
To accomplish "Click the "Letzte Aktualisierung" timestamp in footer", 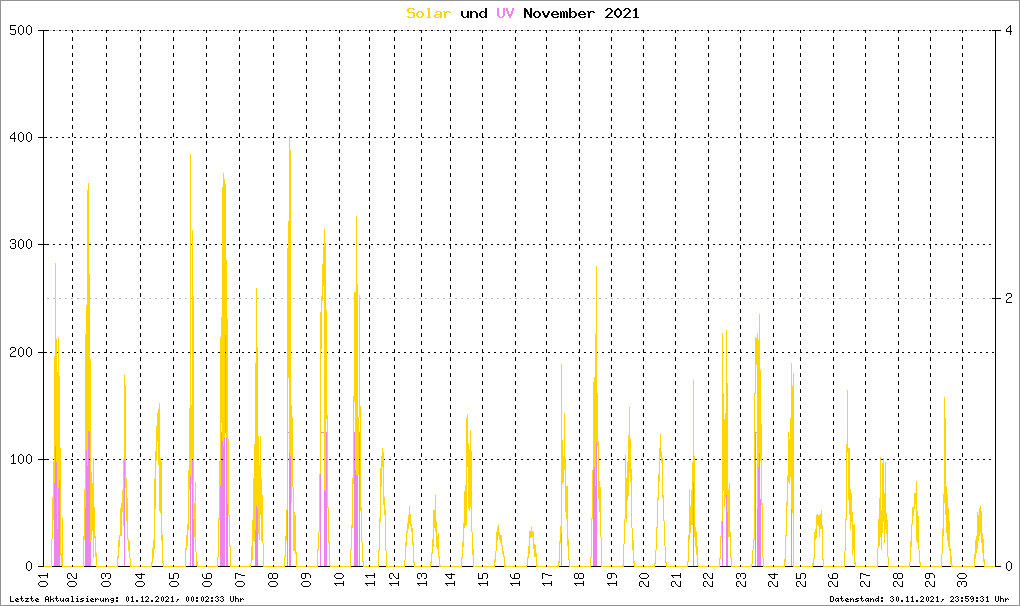I will tap(125, 598).
